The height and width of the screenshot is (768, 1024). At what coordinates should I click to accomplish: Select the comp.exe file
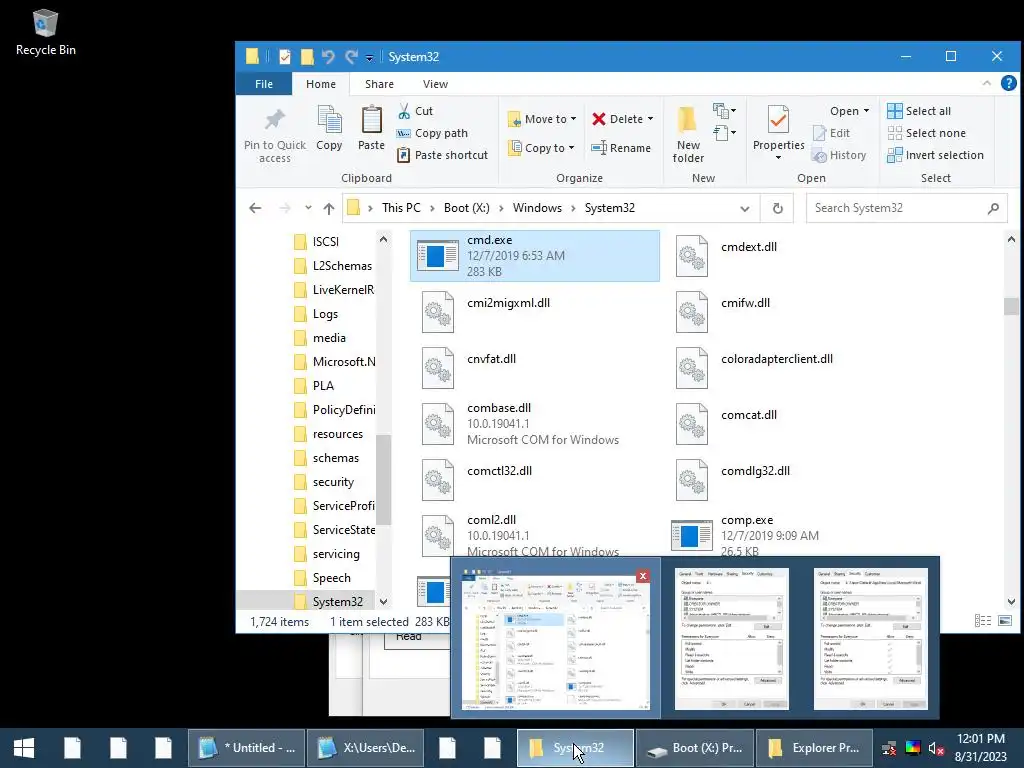[789, 536]
